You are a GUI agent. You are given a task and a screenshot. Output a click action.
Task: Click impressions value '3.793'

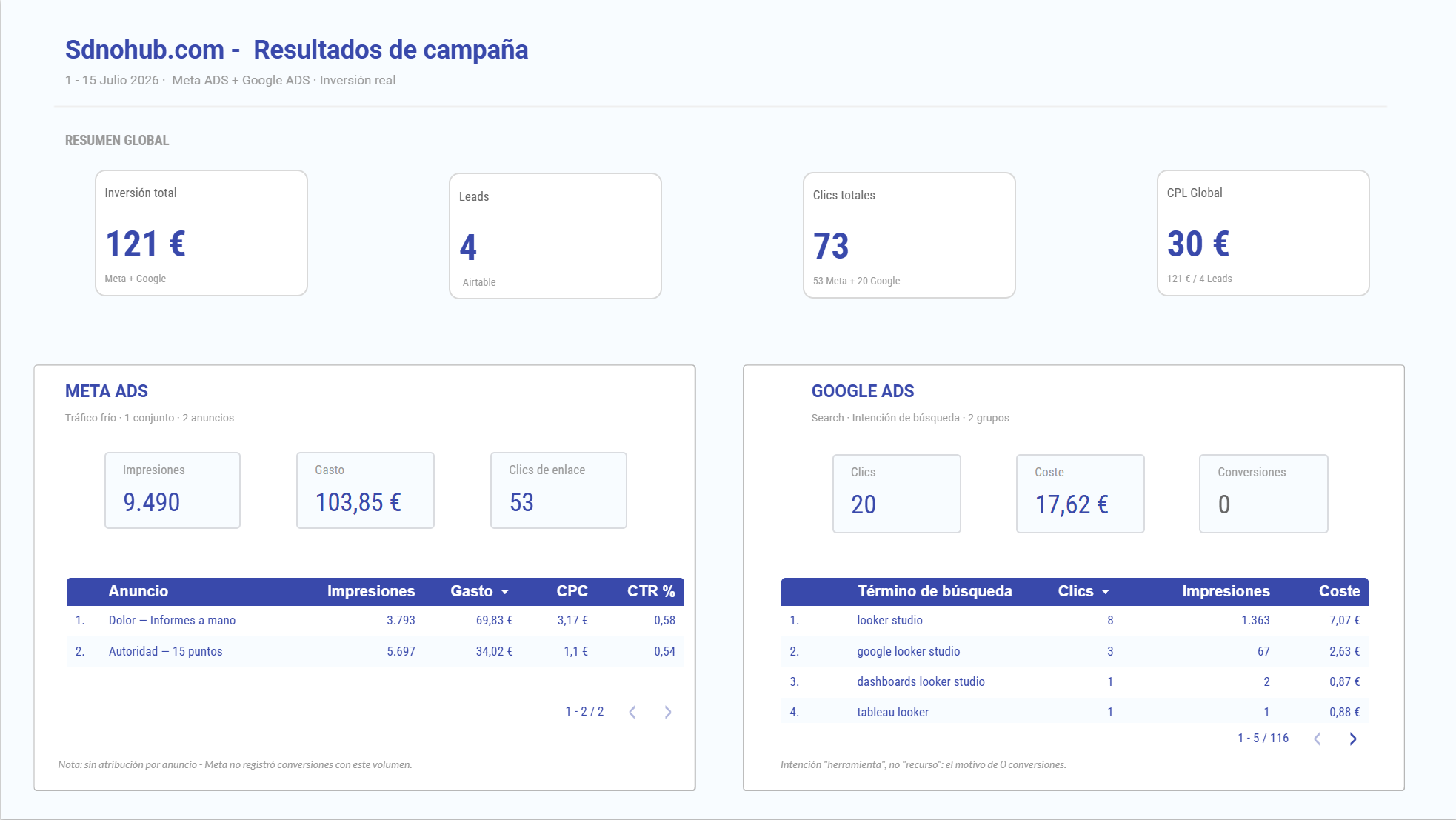tap(401, 621)
